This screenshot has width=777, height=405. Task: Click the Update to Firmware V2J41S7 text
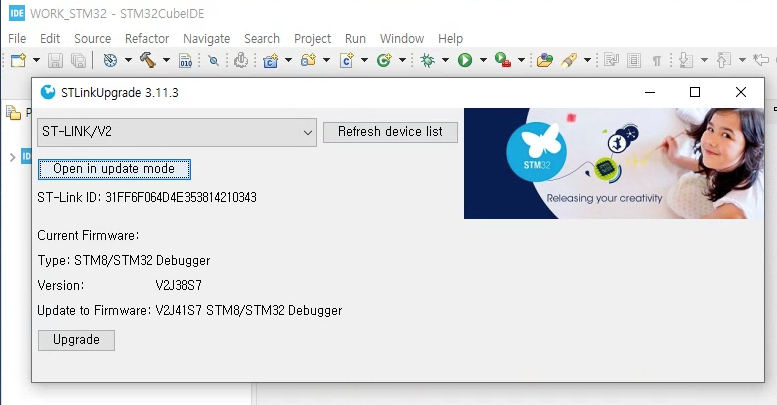click(189, 310)
